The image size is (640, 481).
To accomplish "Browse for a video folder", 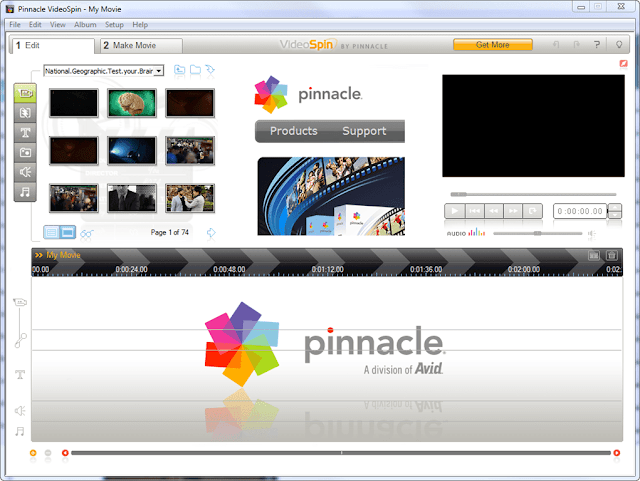I will pos(196,70).
